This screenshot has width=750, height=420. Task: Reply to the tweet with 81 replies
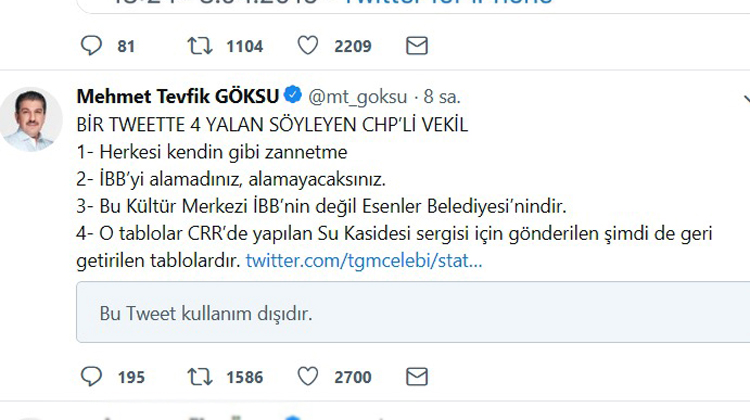(x=91, y=46)
